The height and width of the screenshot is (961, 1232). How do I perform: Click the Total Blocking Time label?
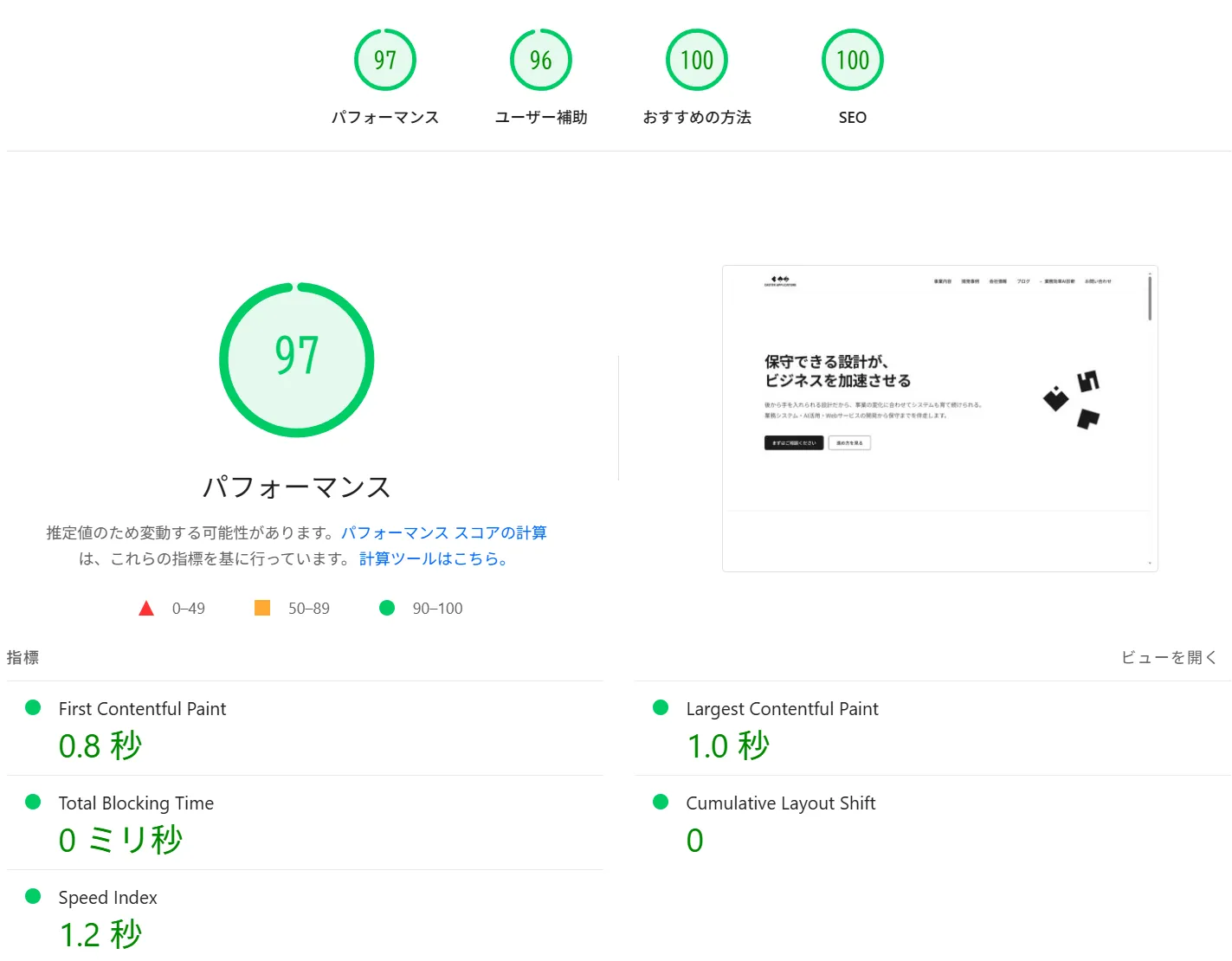[136, 803]
